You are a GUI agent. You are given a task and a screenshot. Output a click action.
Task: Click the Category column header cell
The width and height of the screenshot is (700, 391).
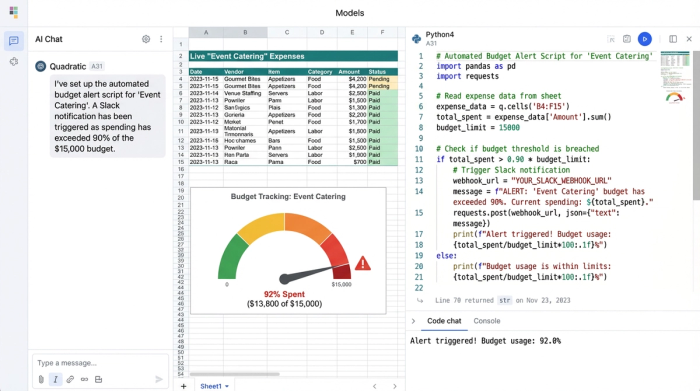pos(322,71)
